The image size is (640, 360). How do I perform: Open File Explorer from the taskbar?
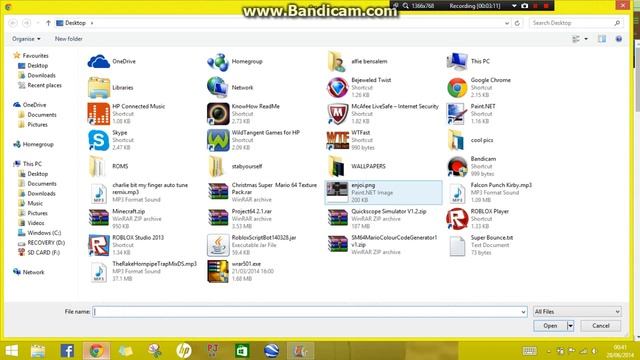click(38, 351)
